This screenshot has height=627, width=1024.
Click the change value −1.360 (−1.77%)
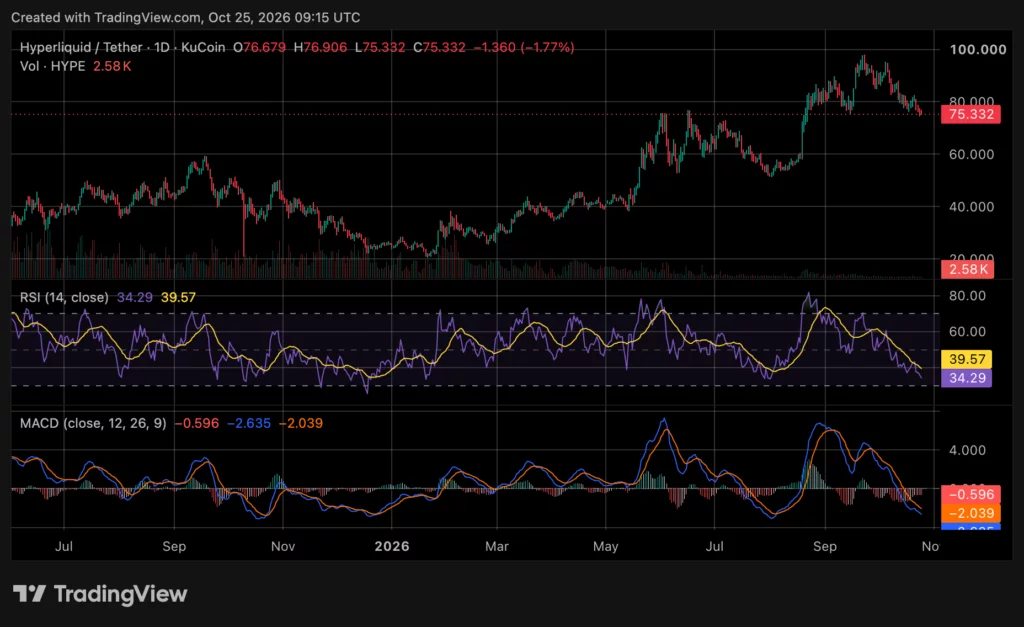524,48
